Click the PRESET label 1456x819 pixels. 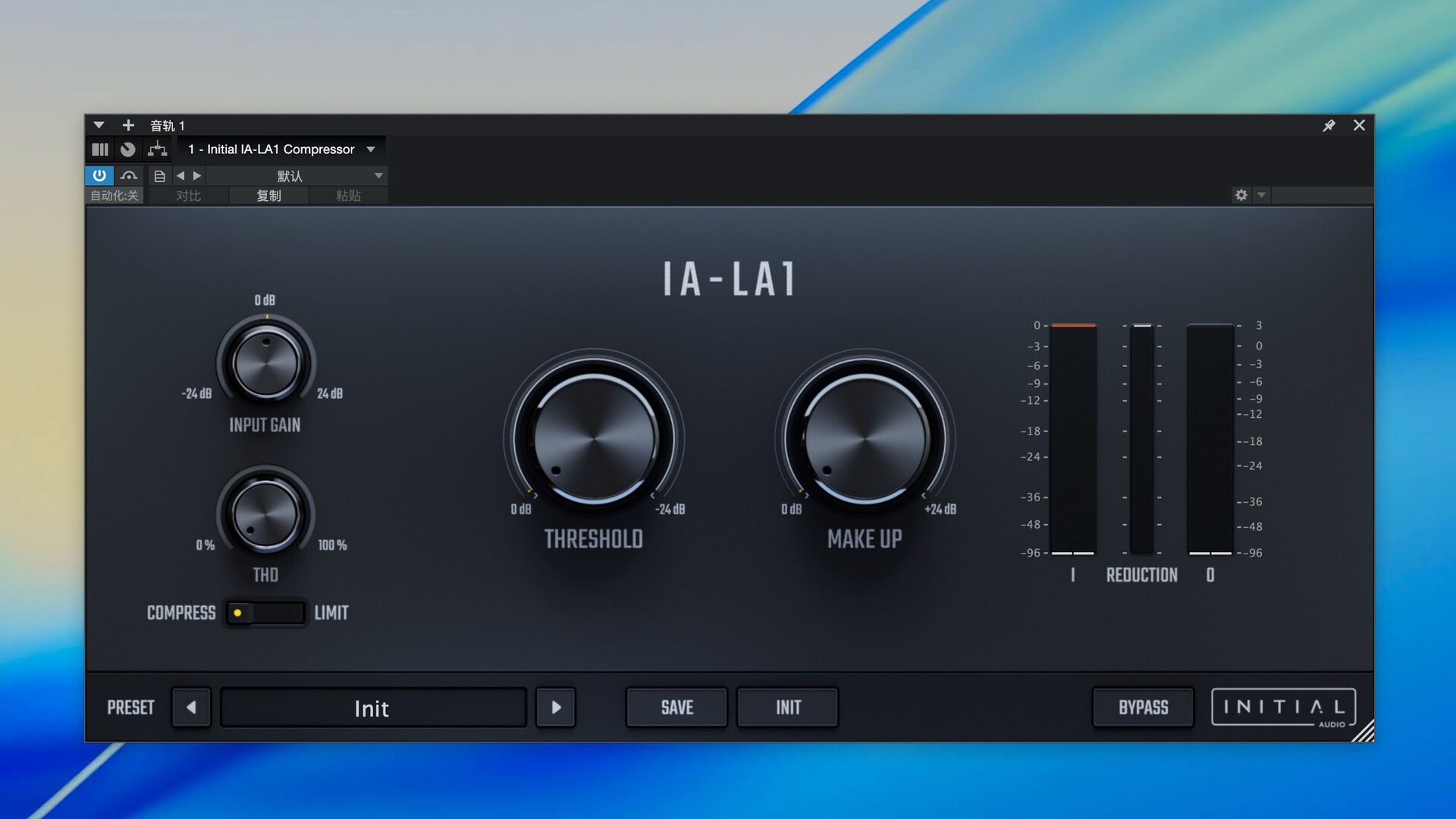click(130, 708)
